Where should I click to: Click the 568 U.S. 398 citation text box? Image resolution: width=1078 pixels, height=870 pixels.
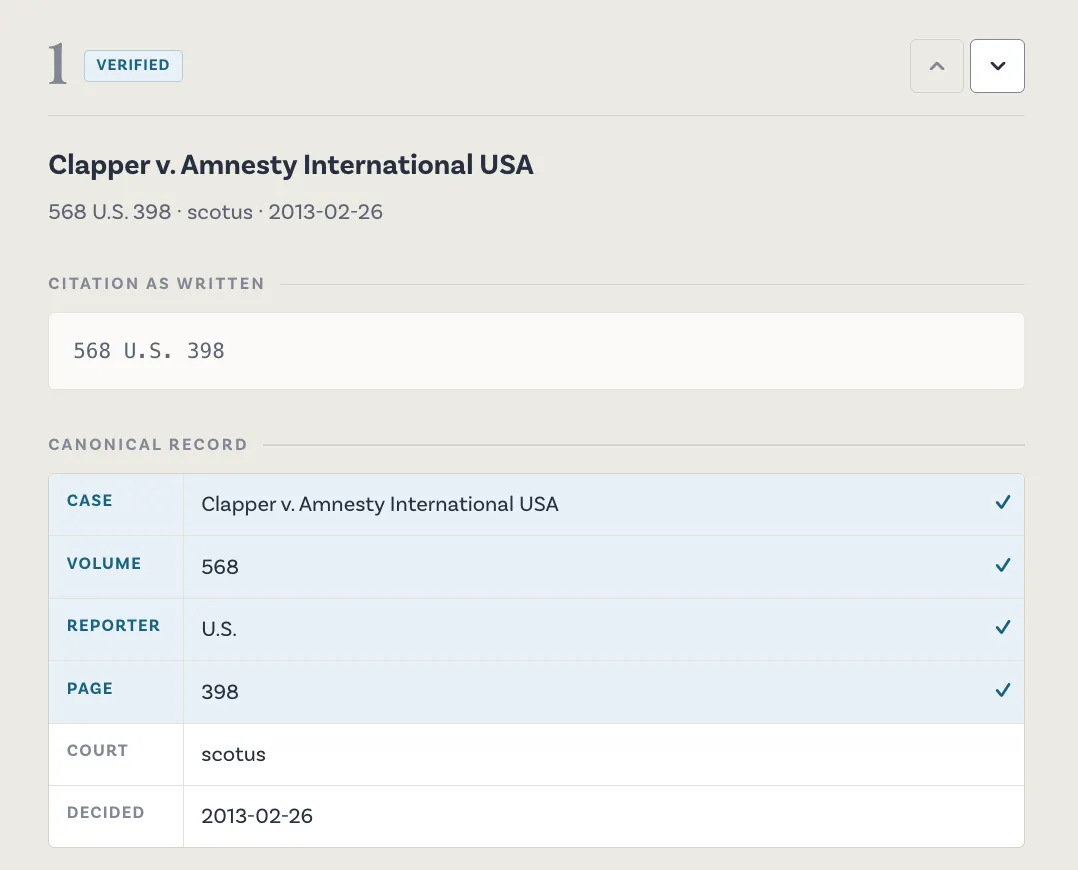536,351
